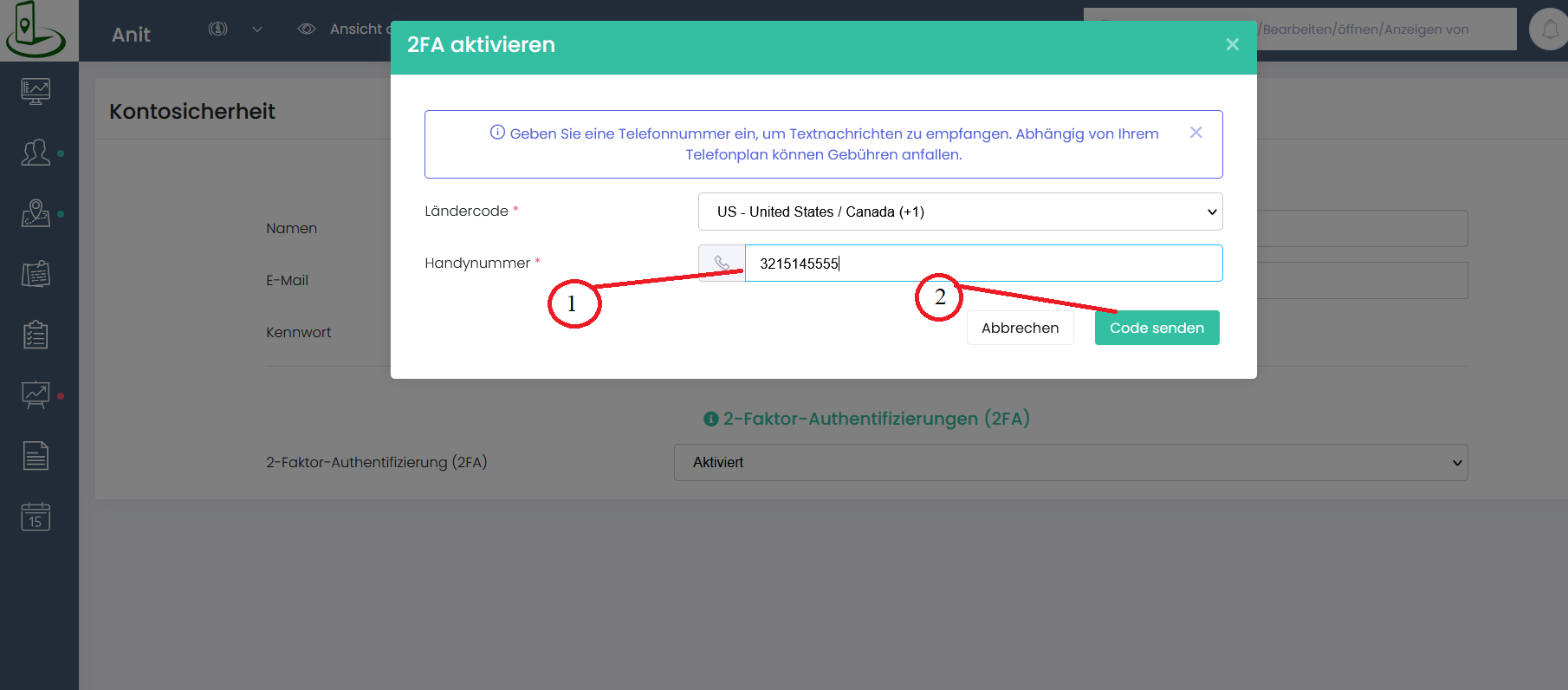Click into the Handynummer input field
The width and height of the screenshot is (1568, 690).
[x=983, y=264]
